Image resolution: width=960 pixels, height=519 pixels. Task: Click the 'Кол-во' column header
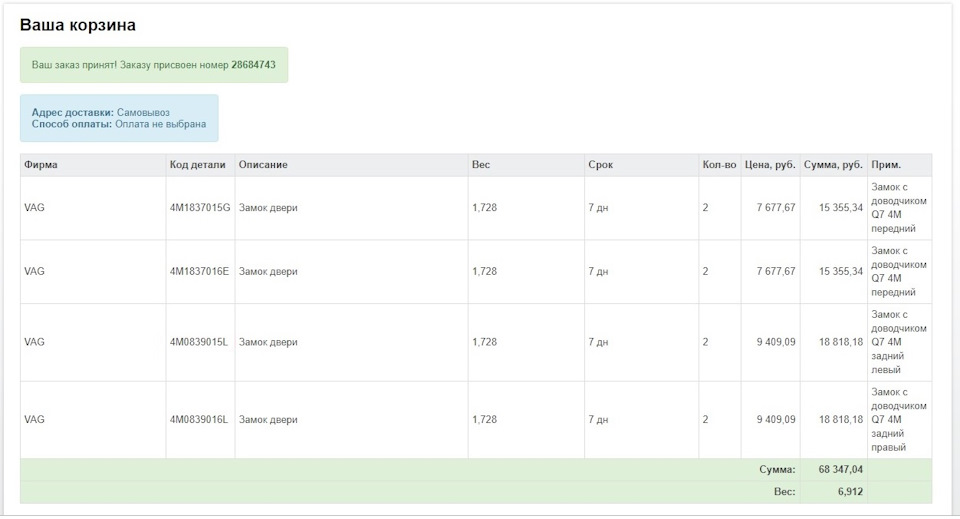[719, 165]
